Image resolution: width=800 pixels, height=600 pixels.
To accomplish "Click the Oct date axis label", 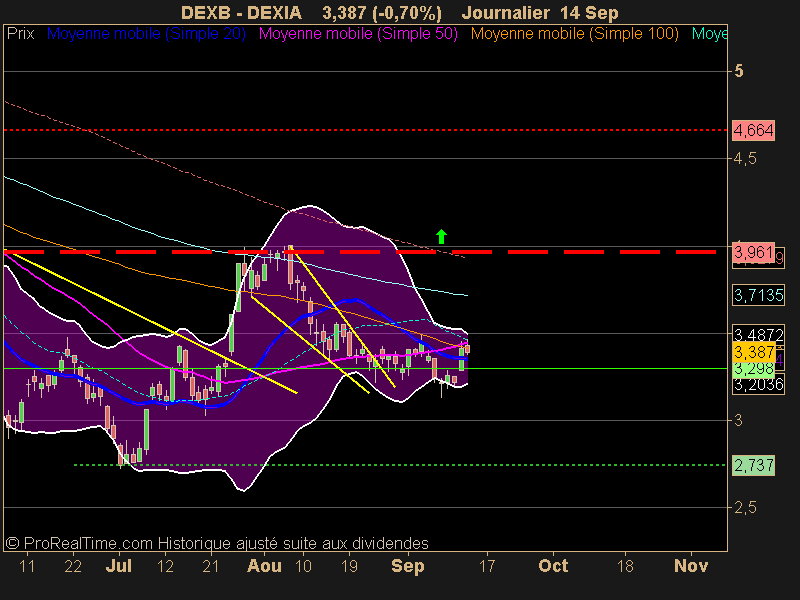I will coord(553,566).
